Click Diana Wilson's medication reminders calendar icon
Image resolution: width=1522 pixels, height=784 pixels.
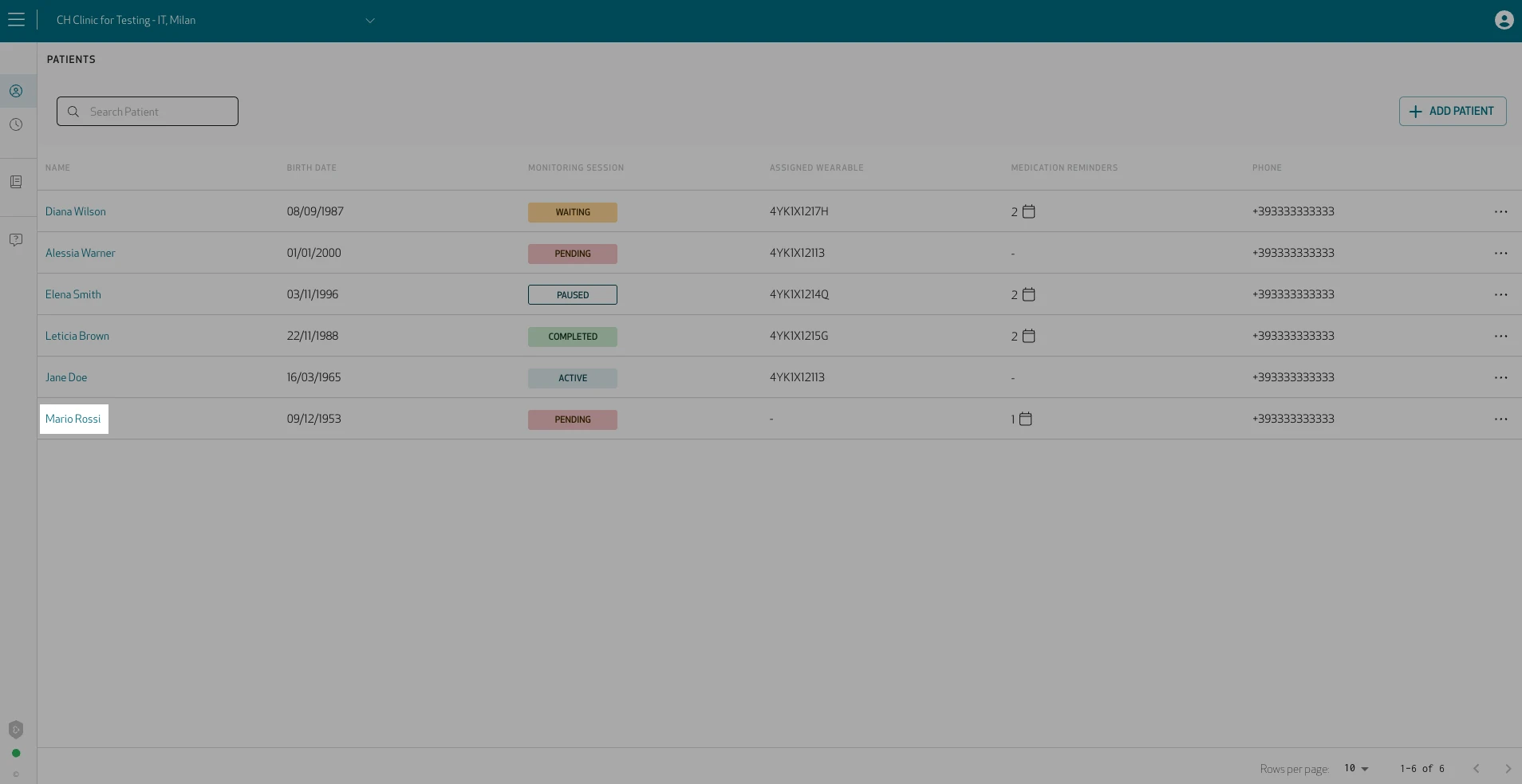[1029, 211]
